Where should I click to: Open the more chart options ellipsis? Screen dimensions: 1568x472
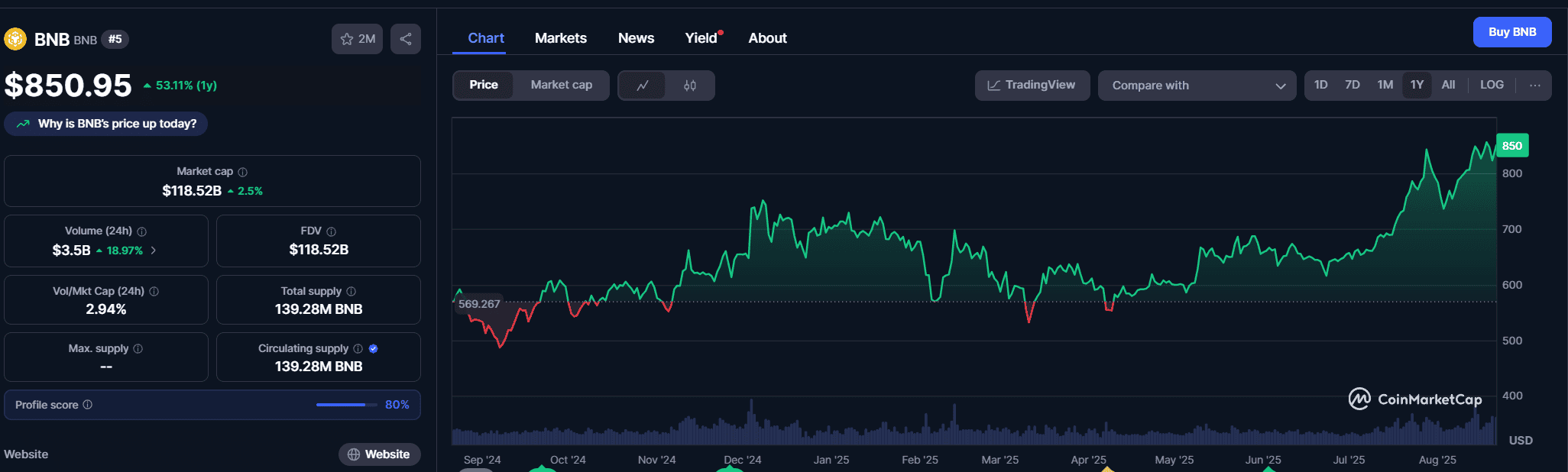(1534, 86)
